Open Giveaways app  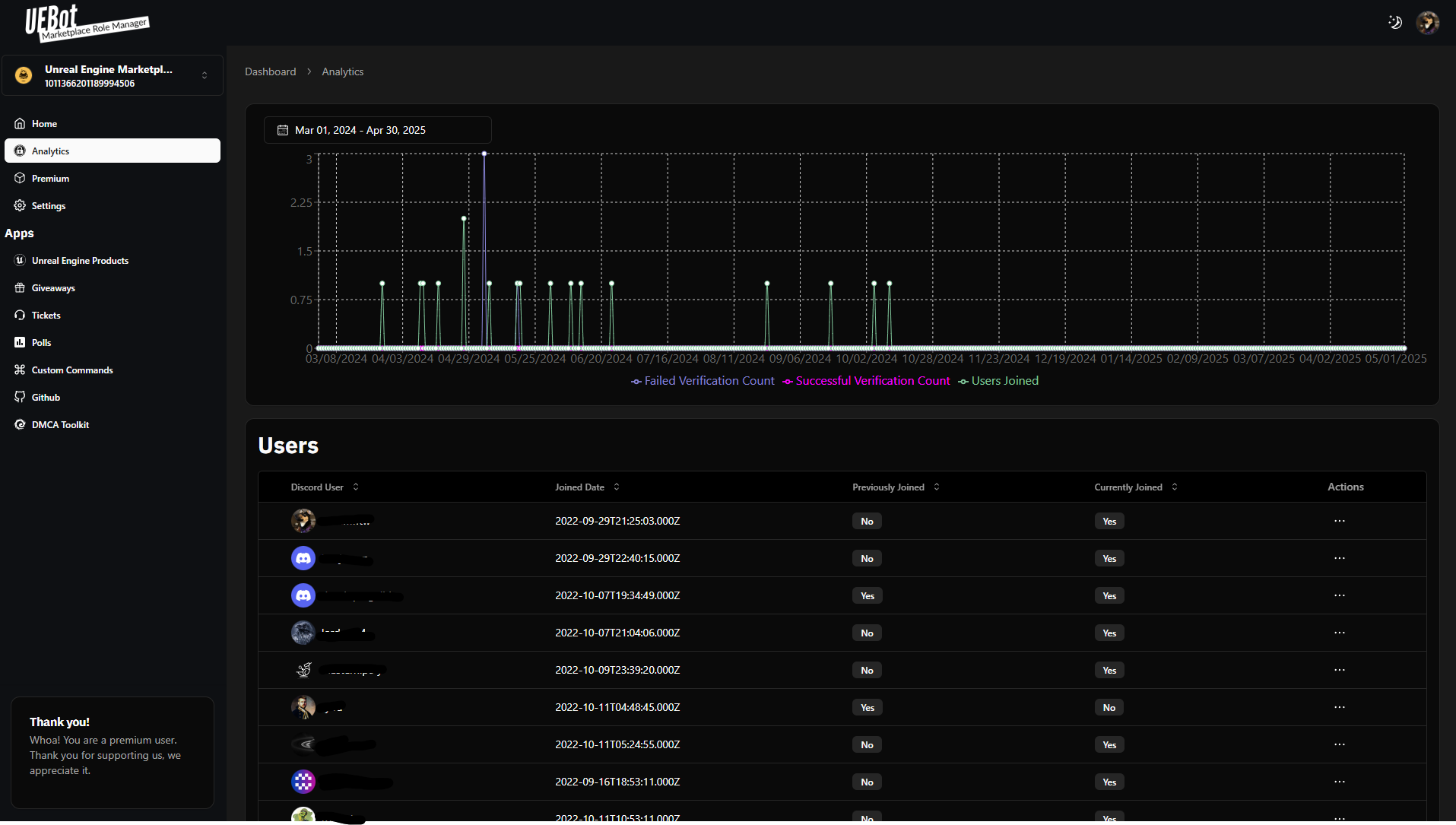(x=113, y=287)
